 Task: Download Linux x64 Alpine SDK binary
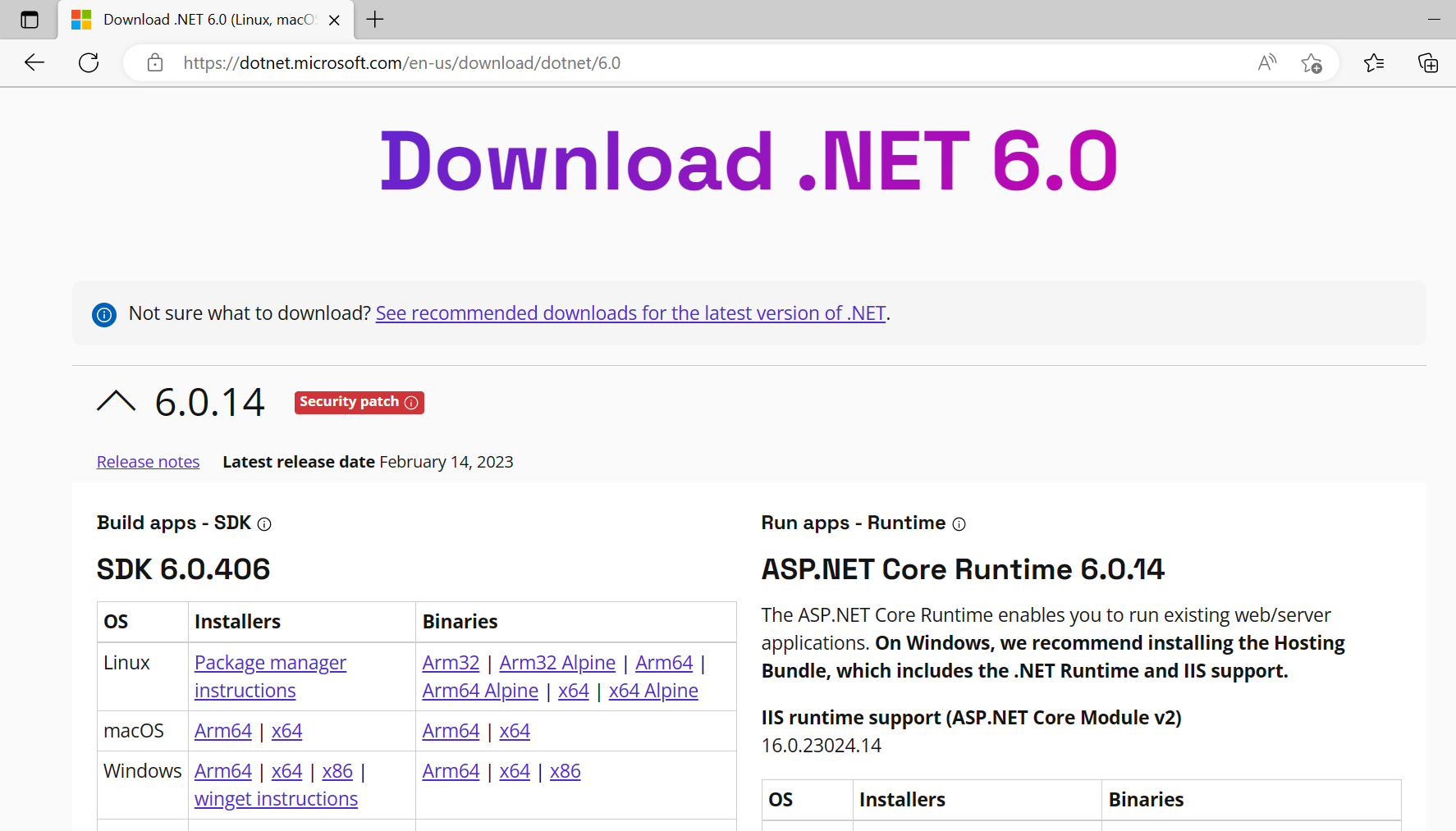coord(653,691)
